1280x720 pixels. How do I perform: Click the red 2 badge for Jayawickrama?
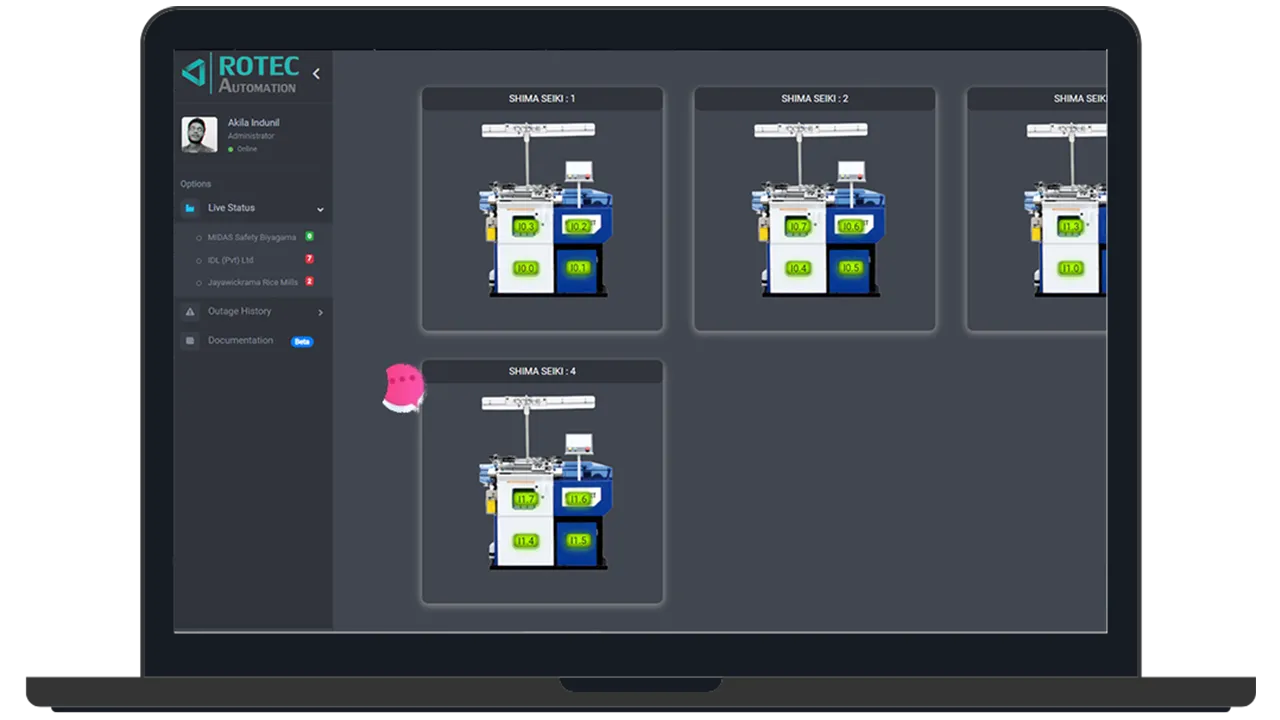309,281
